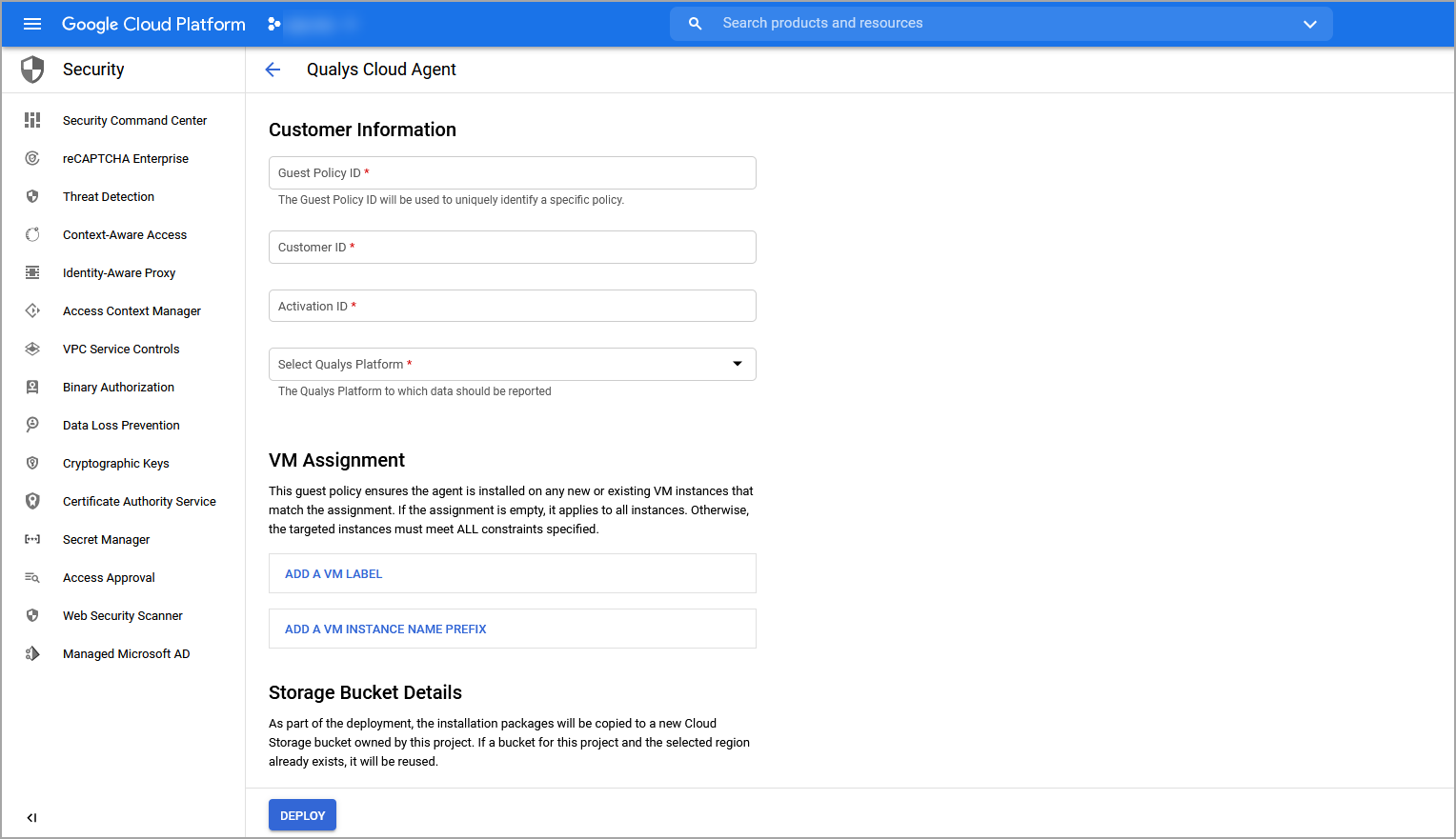
Task: Click the reCAPTCHA Enterprise icon
Action: click(32, 158)
